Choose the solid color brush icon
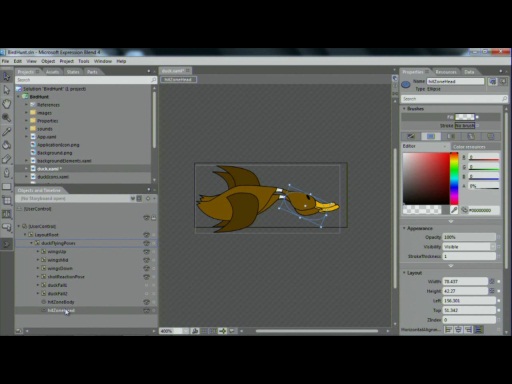The height and width of the screenshot is (384, 512). pyautogui.click(x=431, y=136)
